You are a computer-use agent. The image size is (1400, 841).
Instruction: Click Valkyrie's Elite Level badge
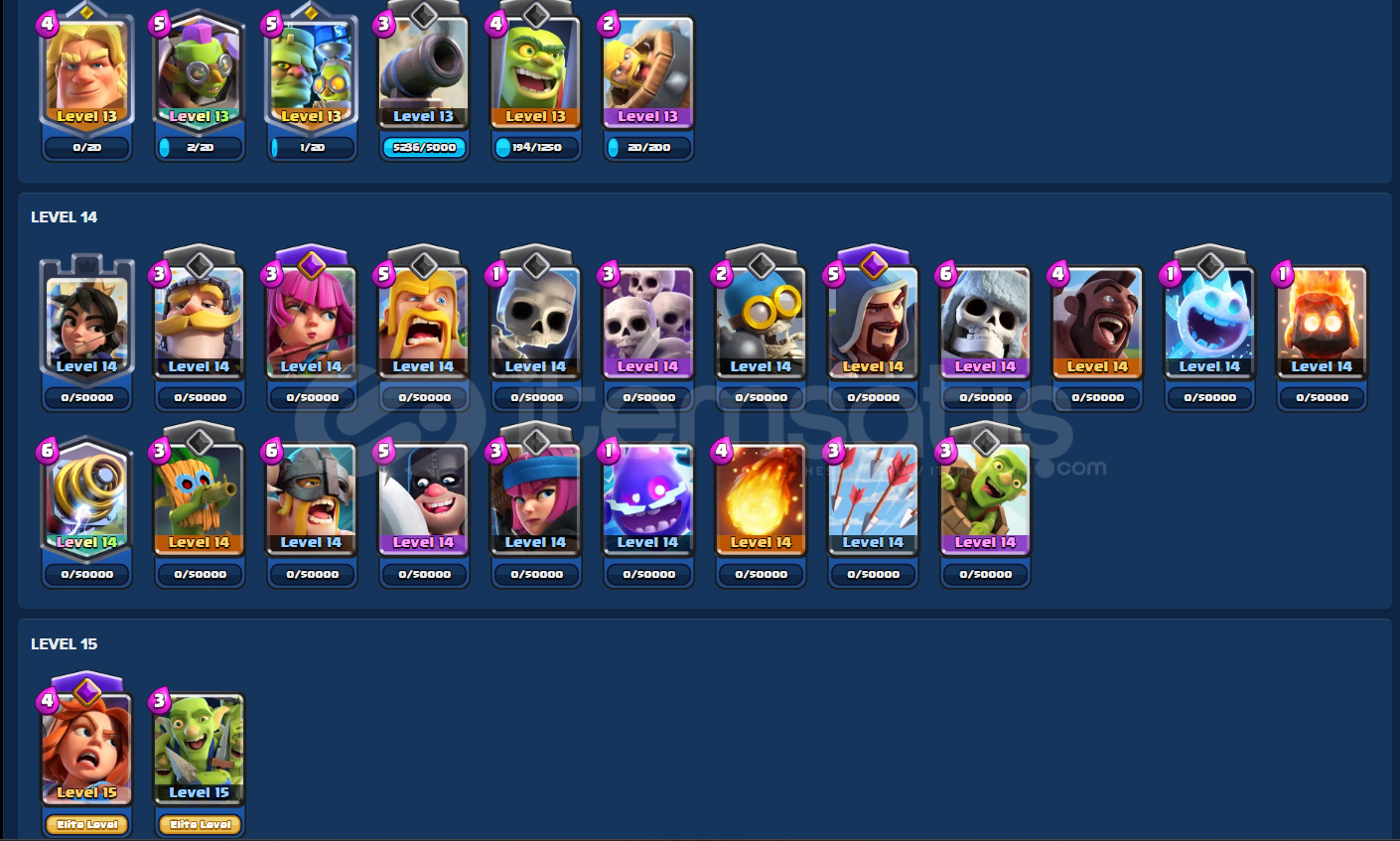point(86,824)
